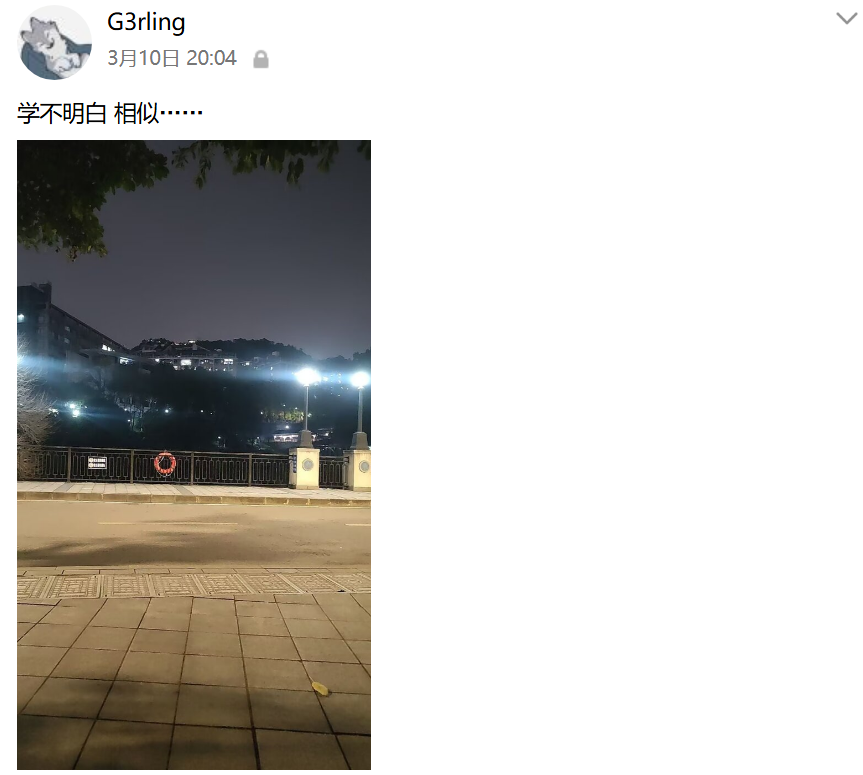Click the lock privacy icon

[x=261, y=59]
